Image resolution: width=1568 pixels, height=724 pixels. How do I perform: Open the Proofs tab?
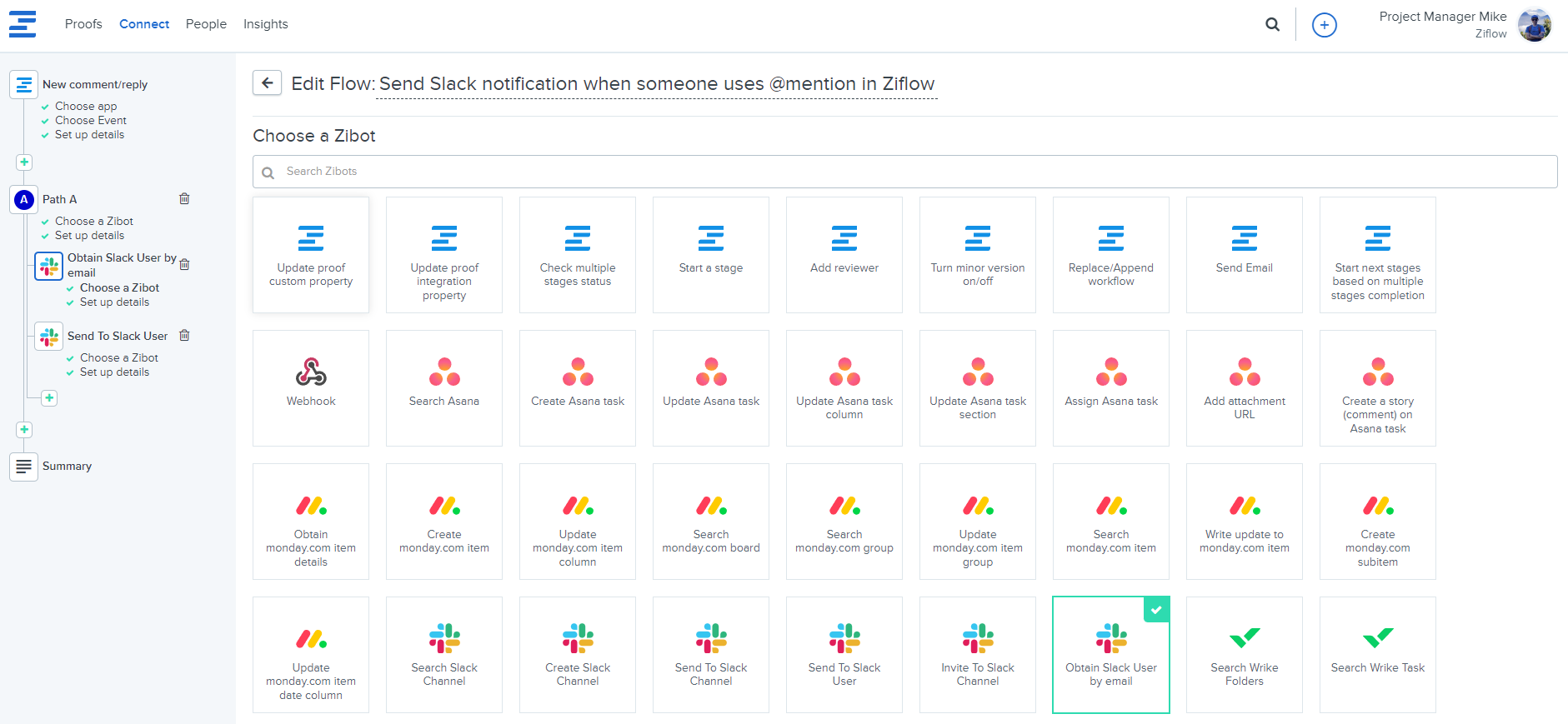pyautogui.click(x=83, y=24)
